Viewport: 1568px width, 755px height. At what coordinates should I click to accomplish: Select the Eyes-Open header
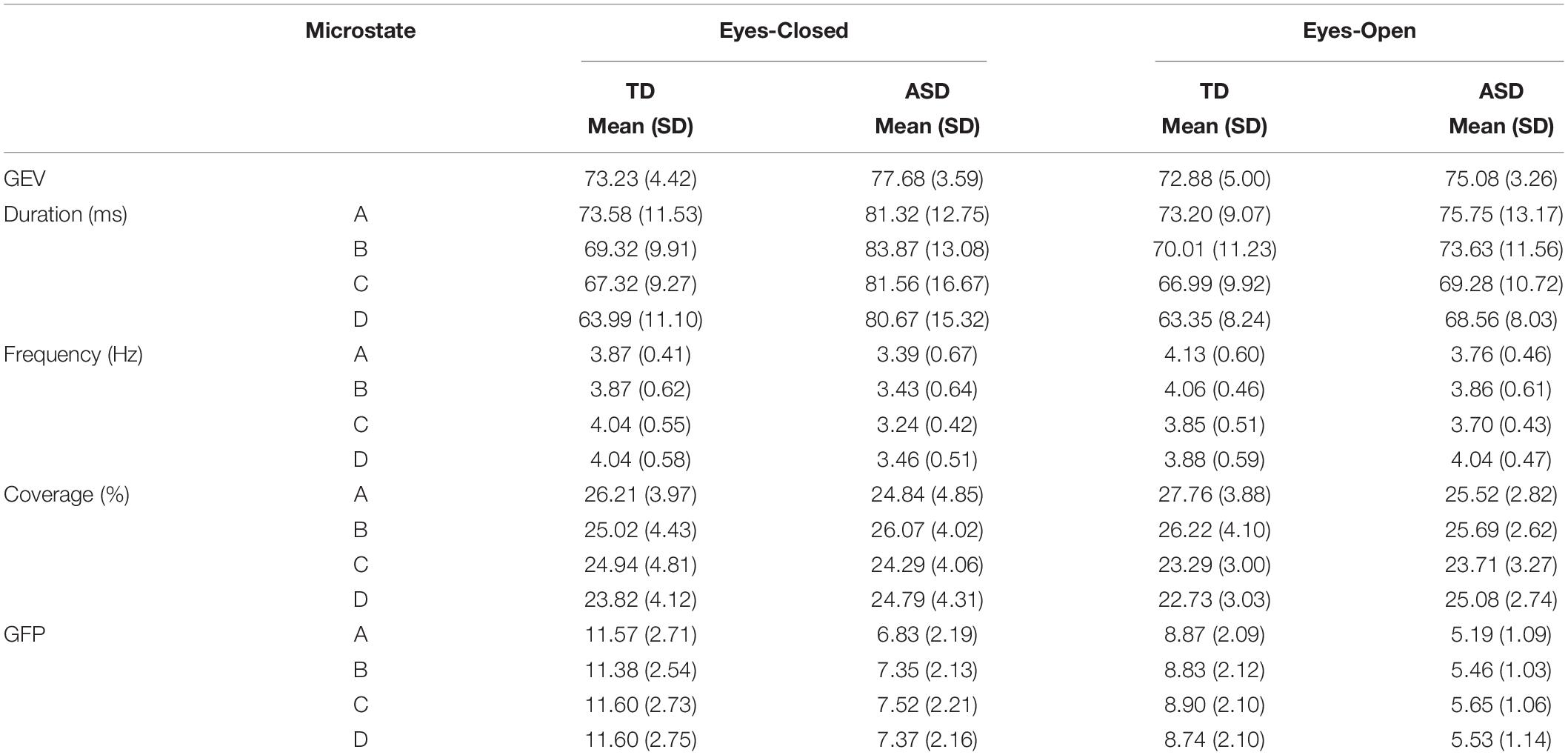pos(1359,30)
